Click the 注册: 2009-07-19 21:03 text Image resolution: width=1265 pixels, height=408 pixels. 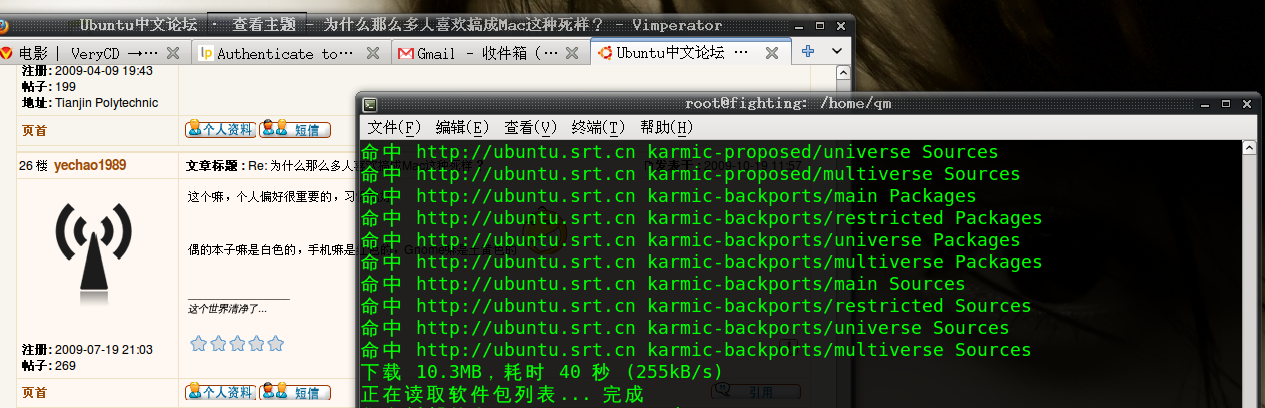(87, 350)
